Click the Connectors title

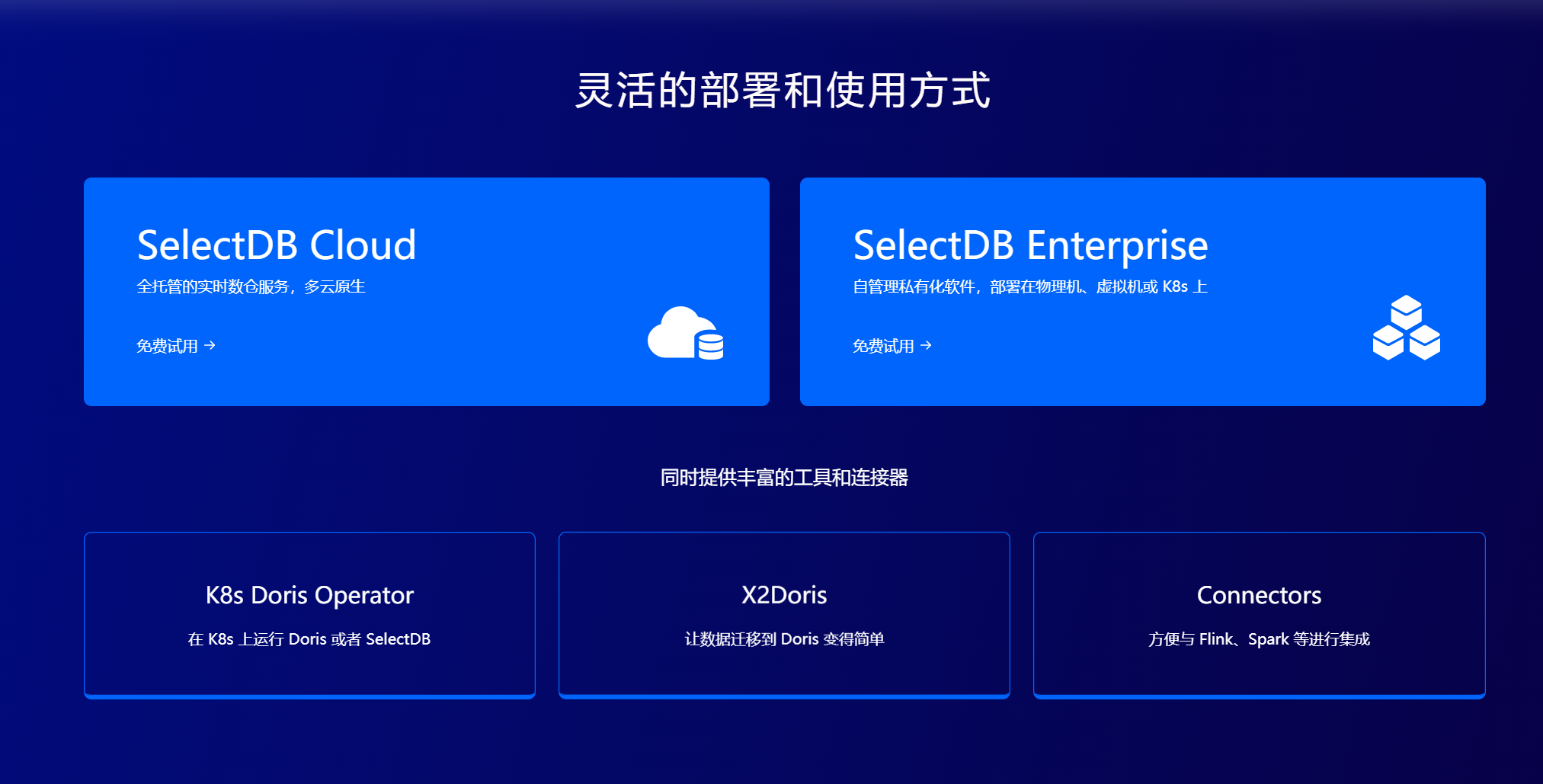point(1259,596)
